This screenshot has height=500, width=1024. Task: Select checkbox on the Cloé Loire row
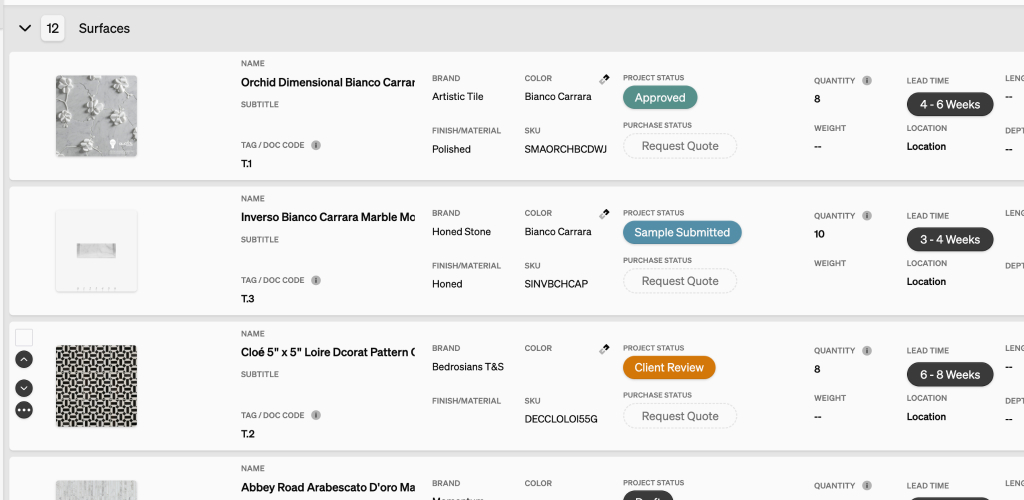tap(24, 337)
